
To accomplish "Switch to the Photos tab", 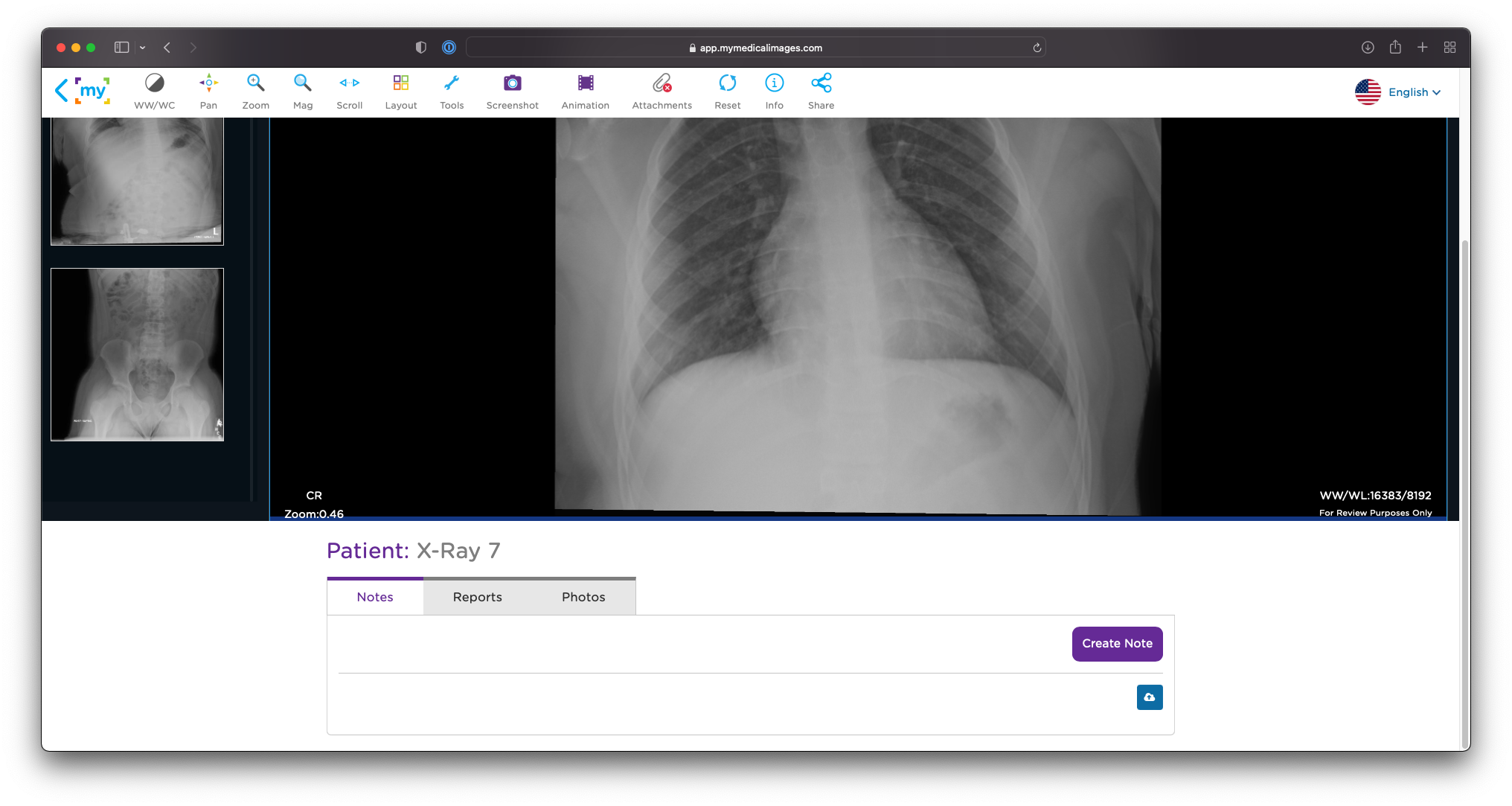I will pyautogui.click(x=583, y=597).
